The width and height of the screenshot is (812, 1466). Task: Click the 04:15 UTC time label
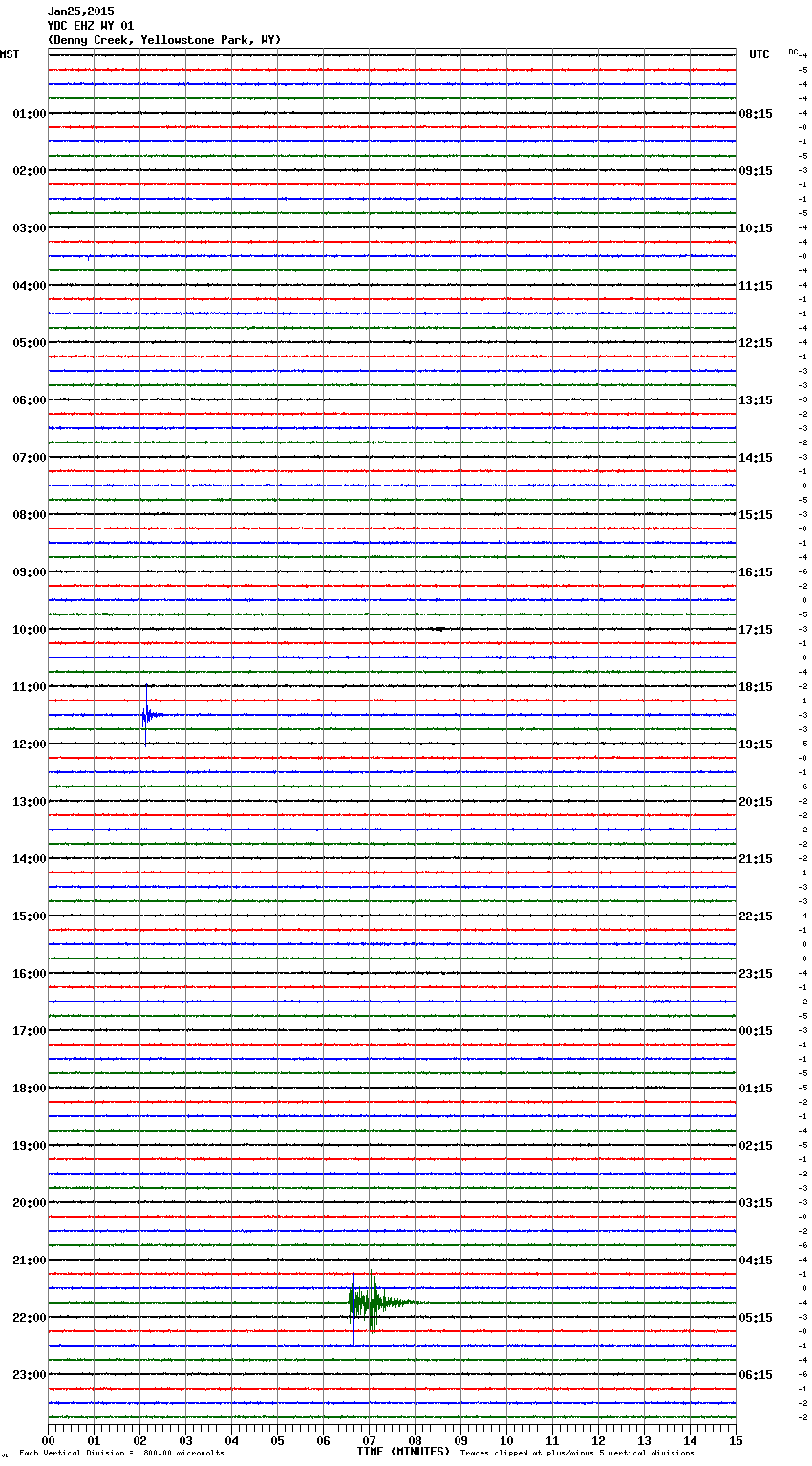[x=756, y=1261]
